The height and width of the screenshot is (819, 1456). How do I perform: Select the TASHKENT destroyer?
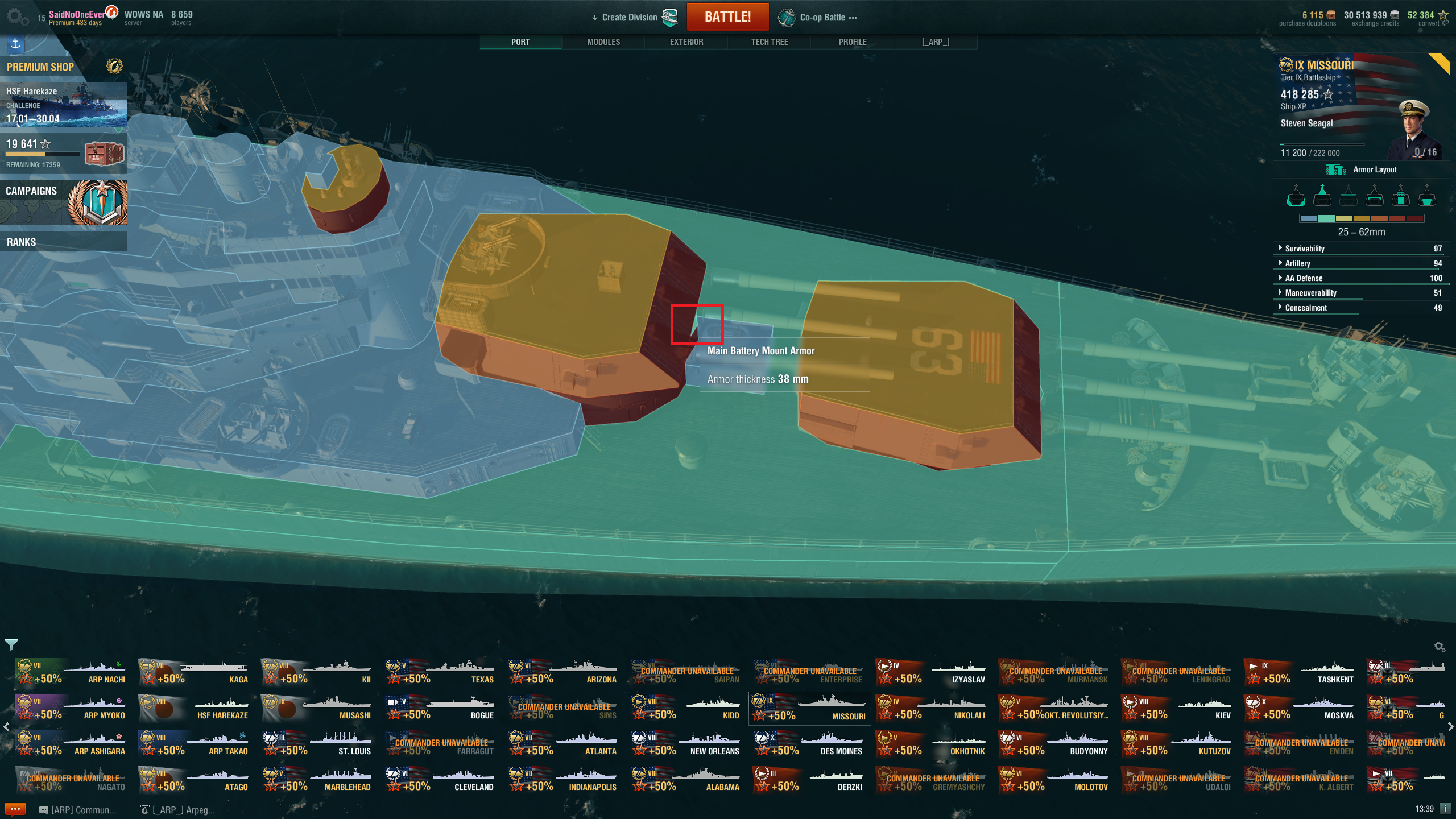click(x=1300, y=672)
